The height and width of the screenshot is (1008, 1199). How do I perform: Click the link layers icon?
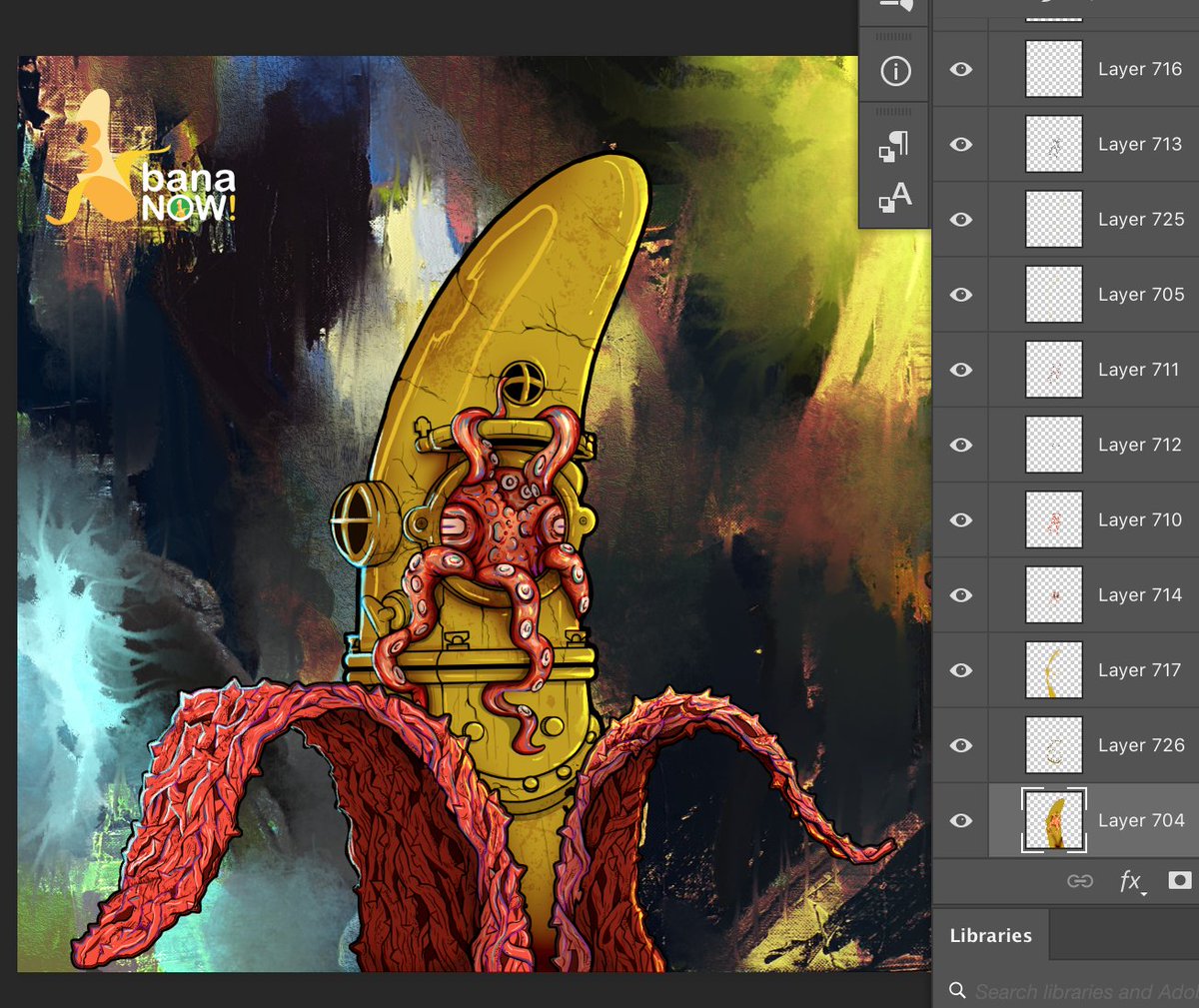tap(1080, 881)
